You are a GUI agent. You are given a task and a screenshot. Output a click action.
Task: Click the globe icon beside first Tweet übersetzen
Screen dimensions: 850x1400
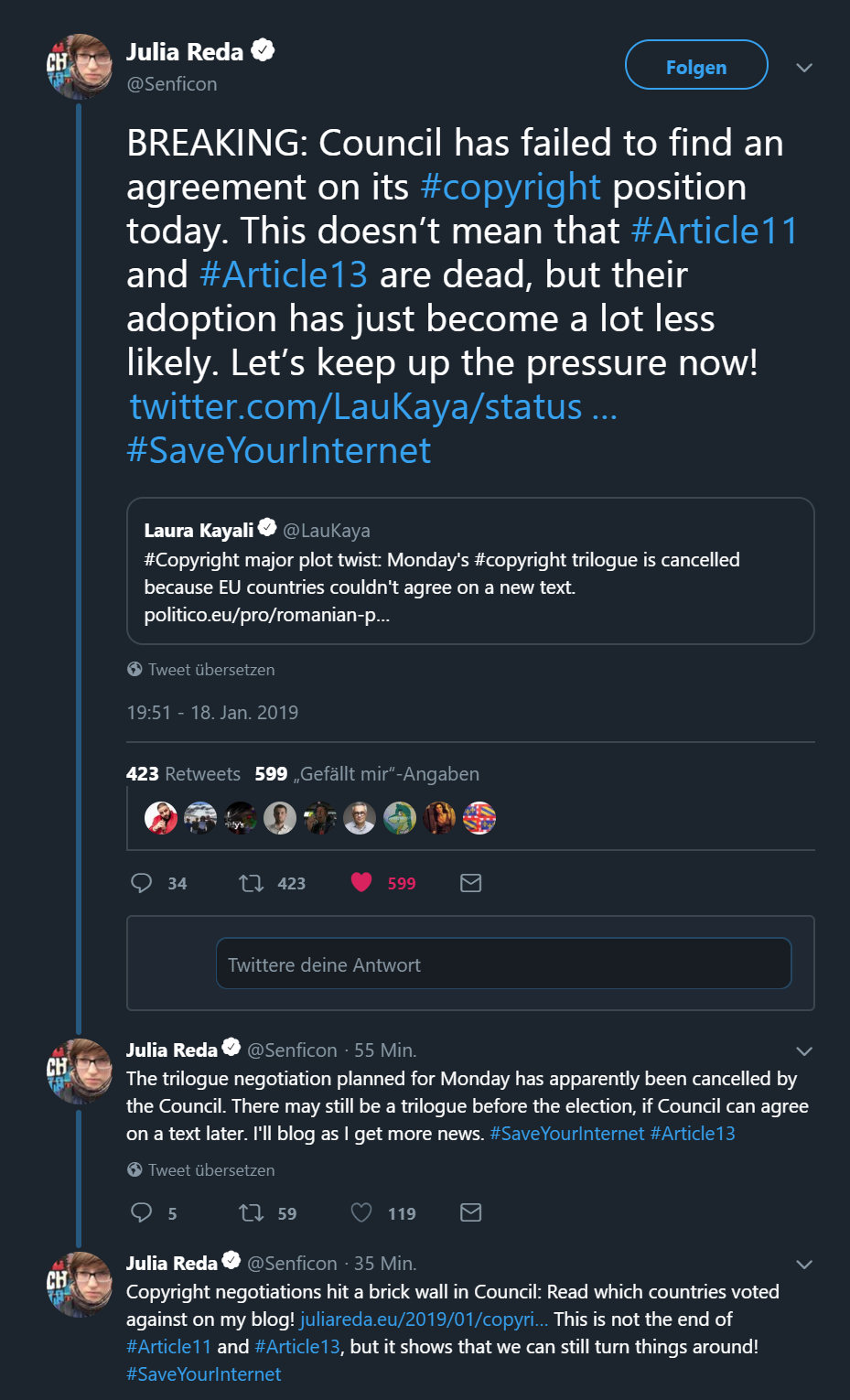134,669
